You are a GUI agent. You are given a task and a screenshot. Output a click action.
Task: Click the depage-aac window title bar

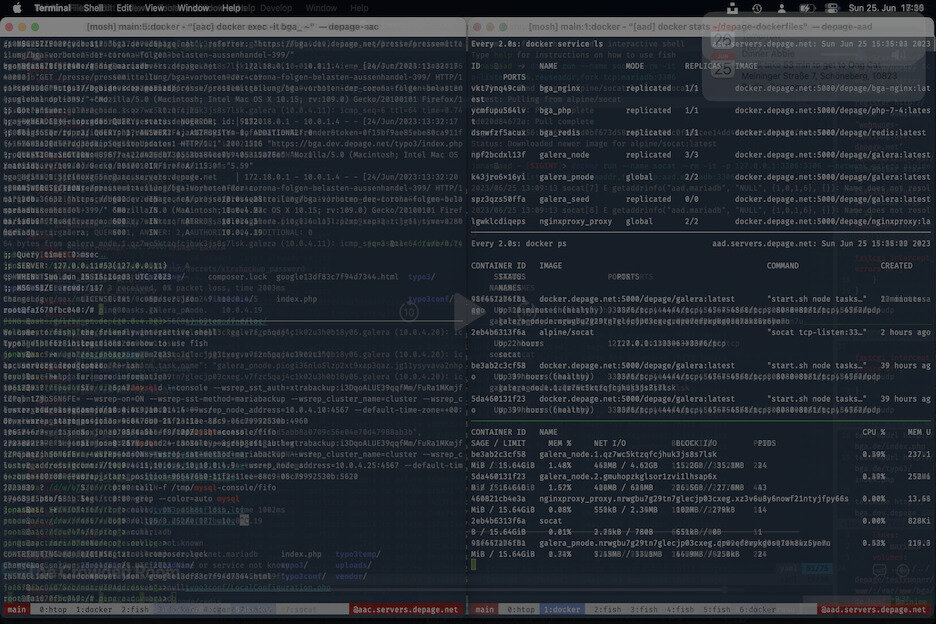point(233,27)
